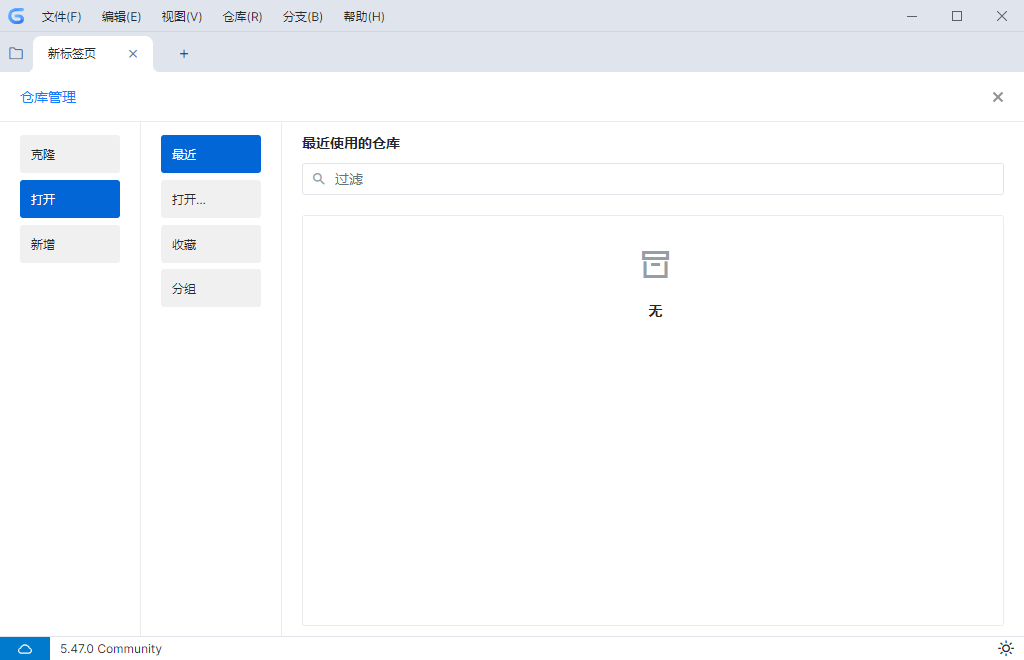1024x660 pixels.
Task: Show the 分组 repositories
Action: pos(211,288)
